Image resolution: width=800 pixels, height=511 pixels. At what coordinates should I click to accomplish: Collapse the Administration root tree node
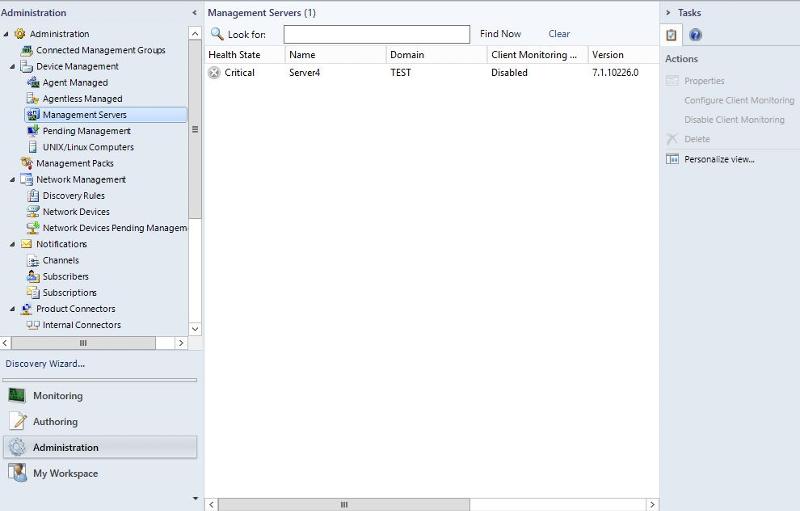pos(6,34)
